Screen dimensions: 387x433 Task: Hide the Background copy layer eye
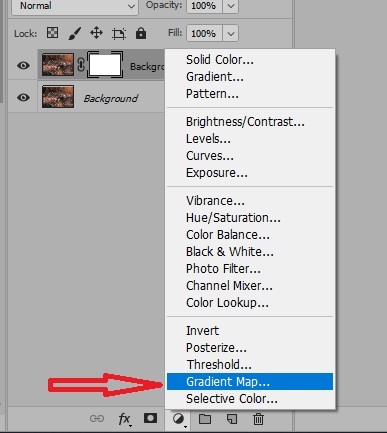coord(23,65)
